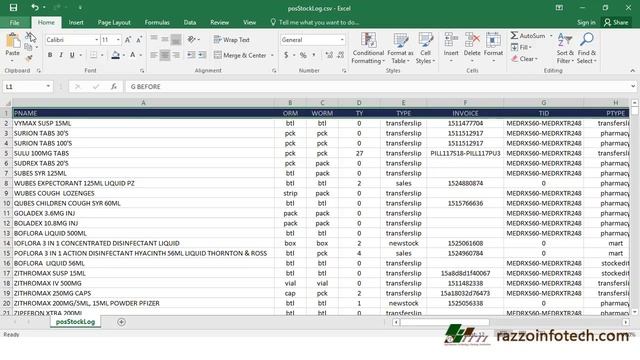Open the Calibri font name dropdown
This screenshot has height=360, width=640.
97,40
